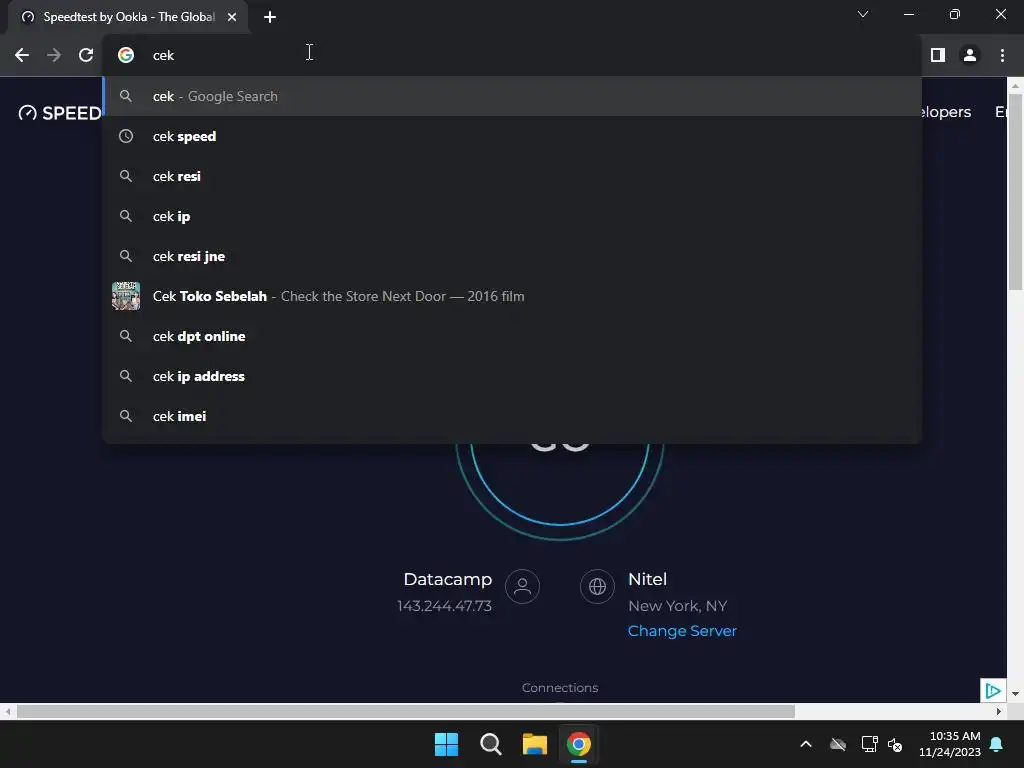Close the Speedtest by Ookla tab

(232, 17)
